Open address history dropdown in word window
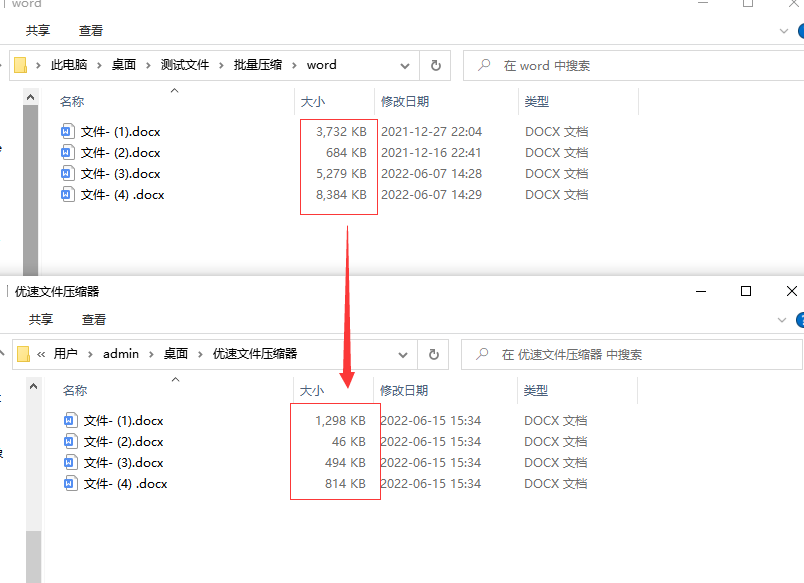This screenshot has width=804, height=583. (405, 66)
